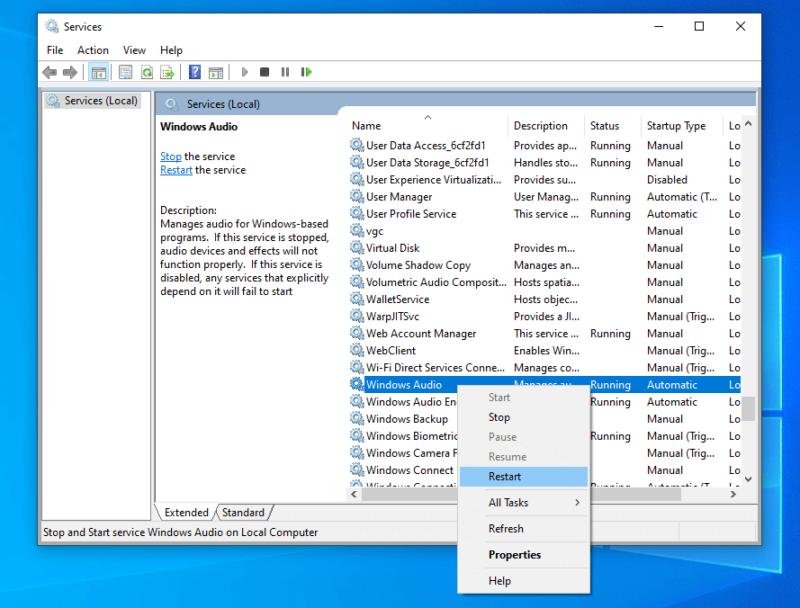Open the File menu

point(55,50)
